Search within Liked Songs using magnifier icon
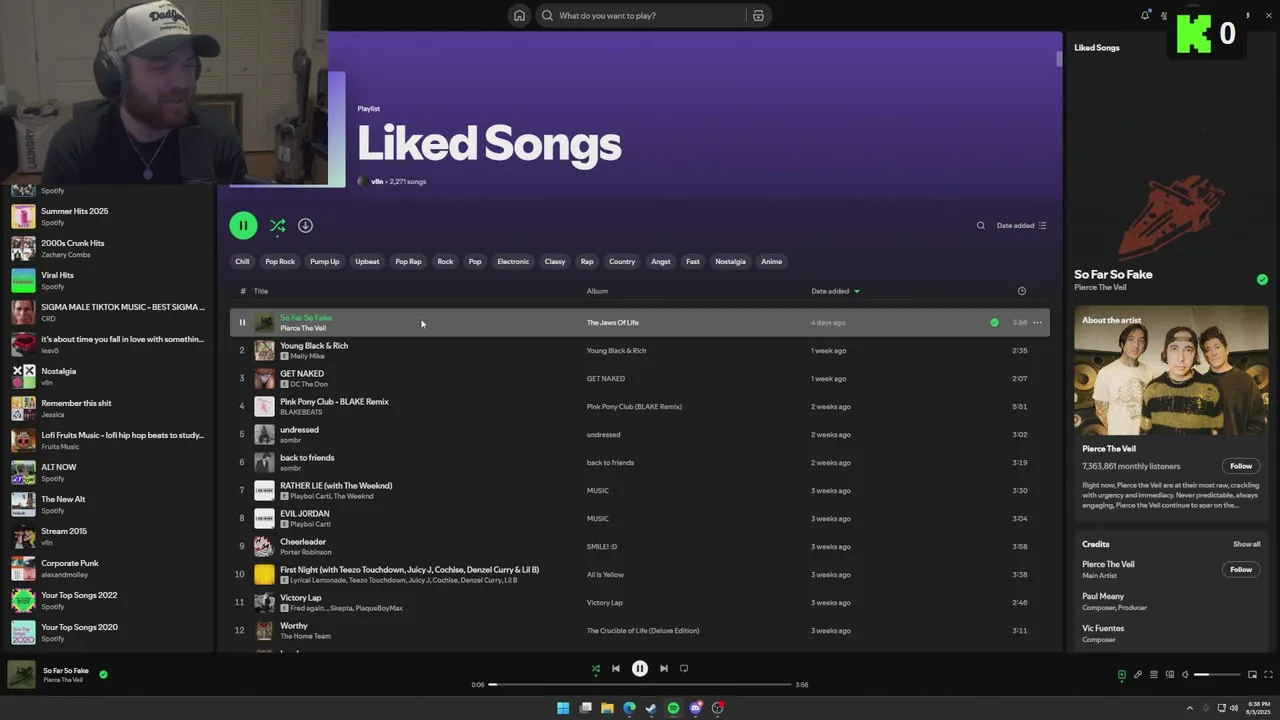The height and width of the screenshot is (720, 1280). tap(981, 226)
